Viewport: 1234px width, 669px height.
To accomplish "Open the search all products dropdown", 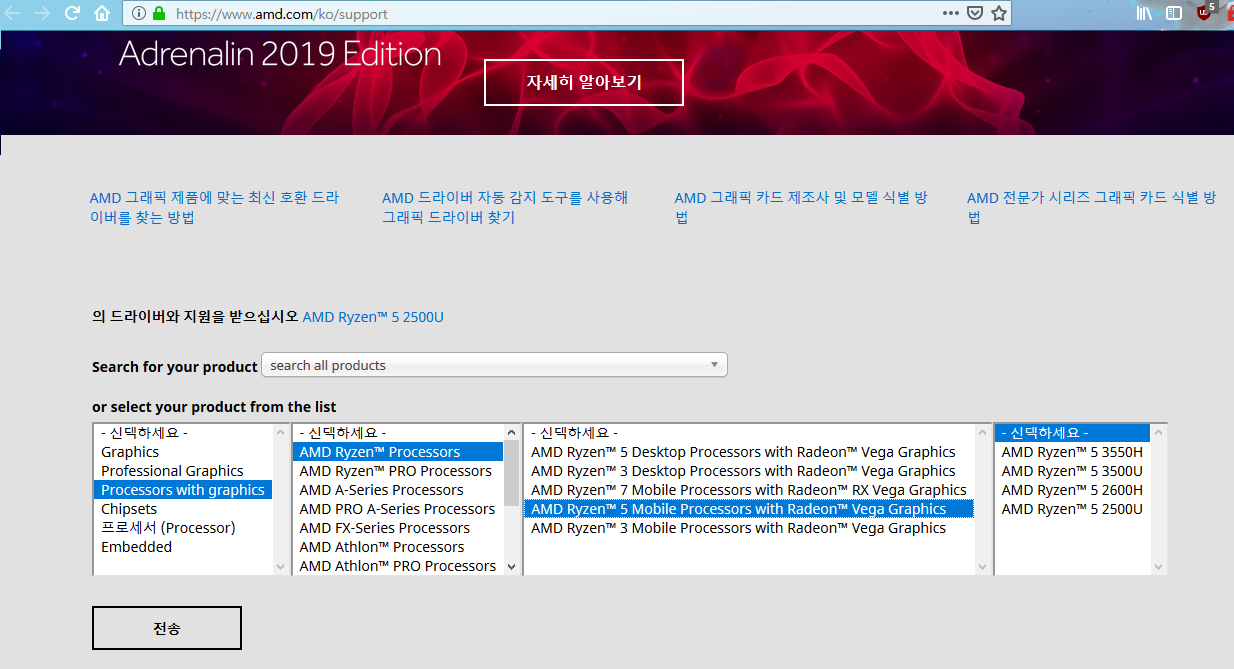I will tap(494, 365).
